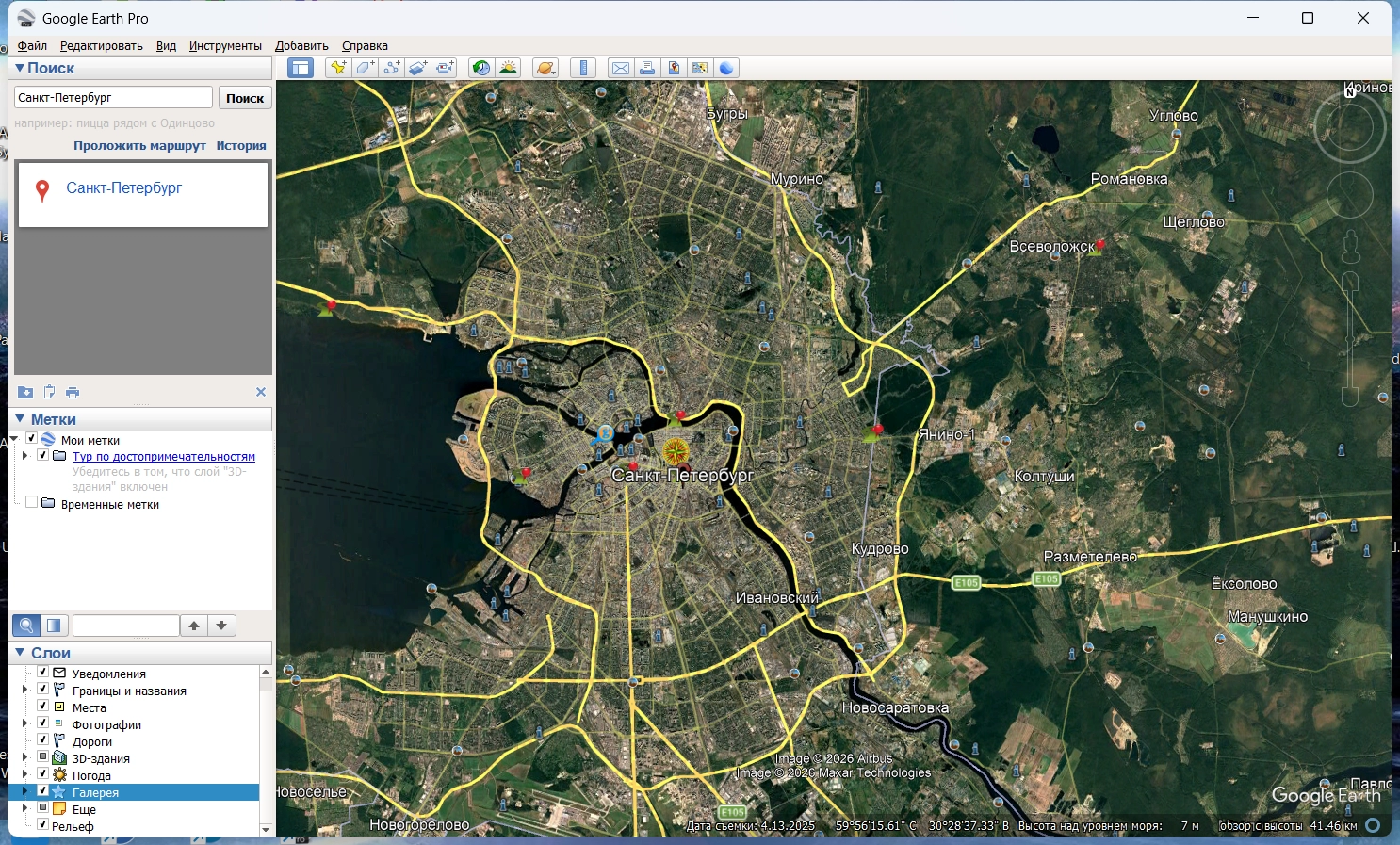Add an image overlay from the toolbar

[417, 68]
